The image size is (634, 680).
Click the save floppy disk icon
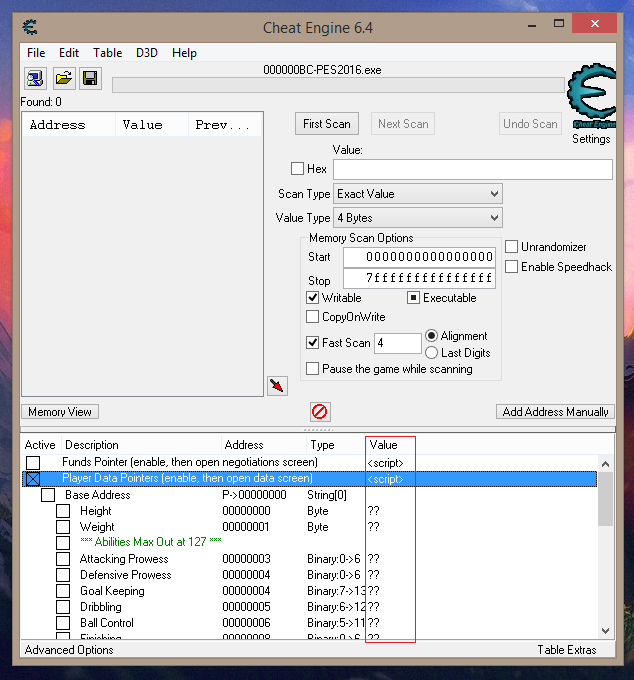90,78
